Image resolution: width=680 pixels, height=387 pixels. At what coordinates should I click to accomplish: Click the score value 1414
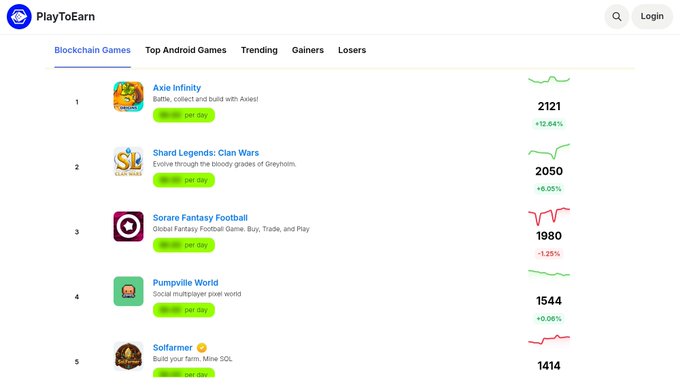tap(549, 366)
